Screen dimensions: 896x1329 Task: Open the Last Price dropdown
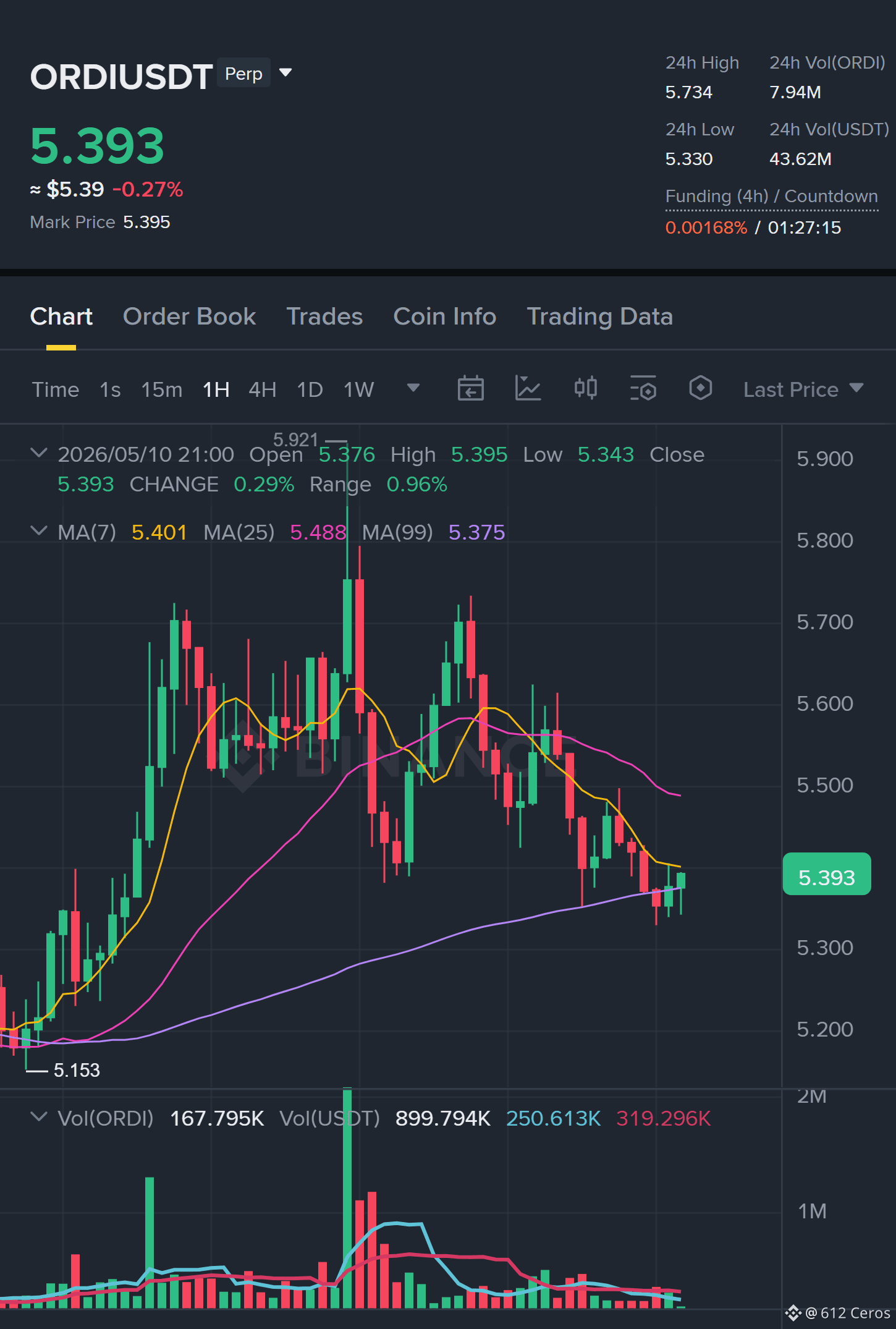pyautogui.click(x=803, y=389)
